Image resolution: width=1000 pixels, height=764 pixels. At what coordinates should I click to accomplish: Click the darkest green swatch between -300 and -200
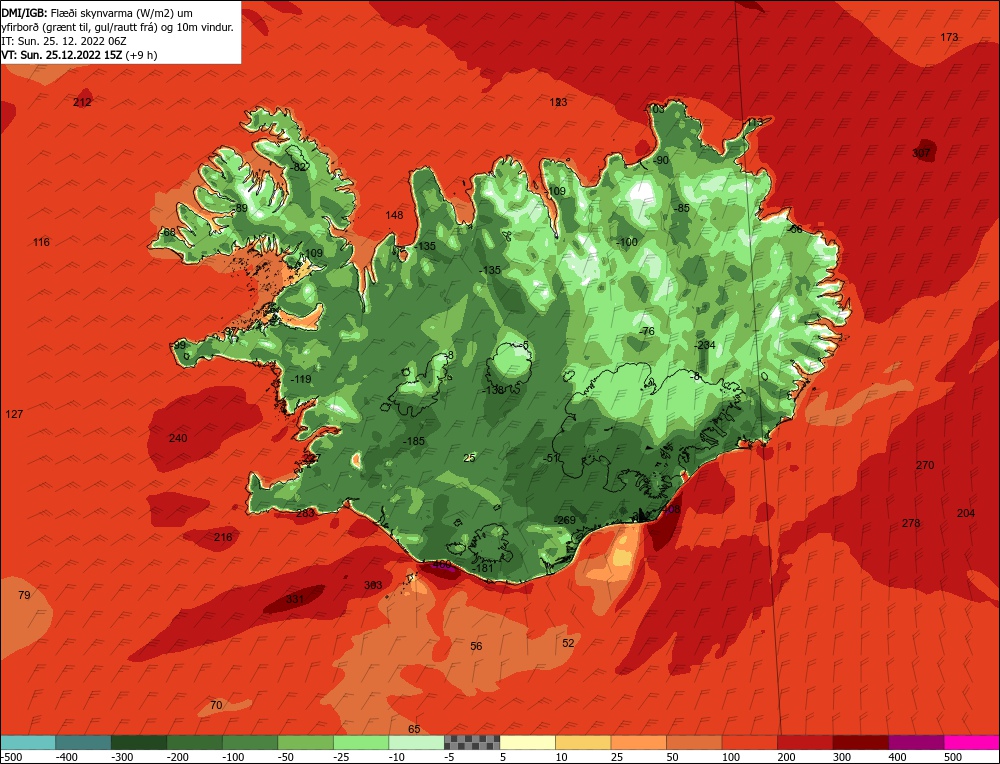[x=138, y=742]
